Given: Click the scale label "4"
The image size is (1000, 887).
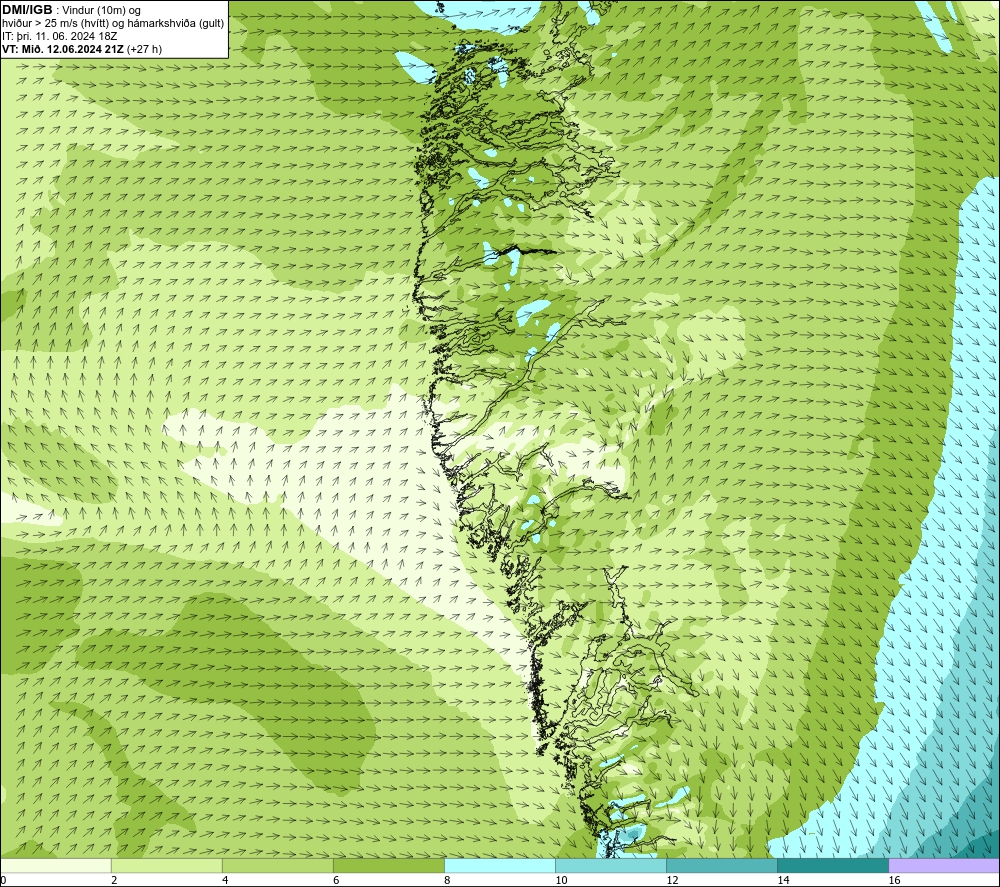Looking at the screenshot, I should click(x=225, y=881).
